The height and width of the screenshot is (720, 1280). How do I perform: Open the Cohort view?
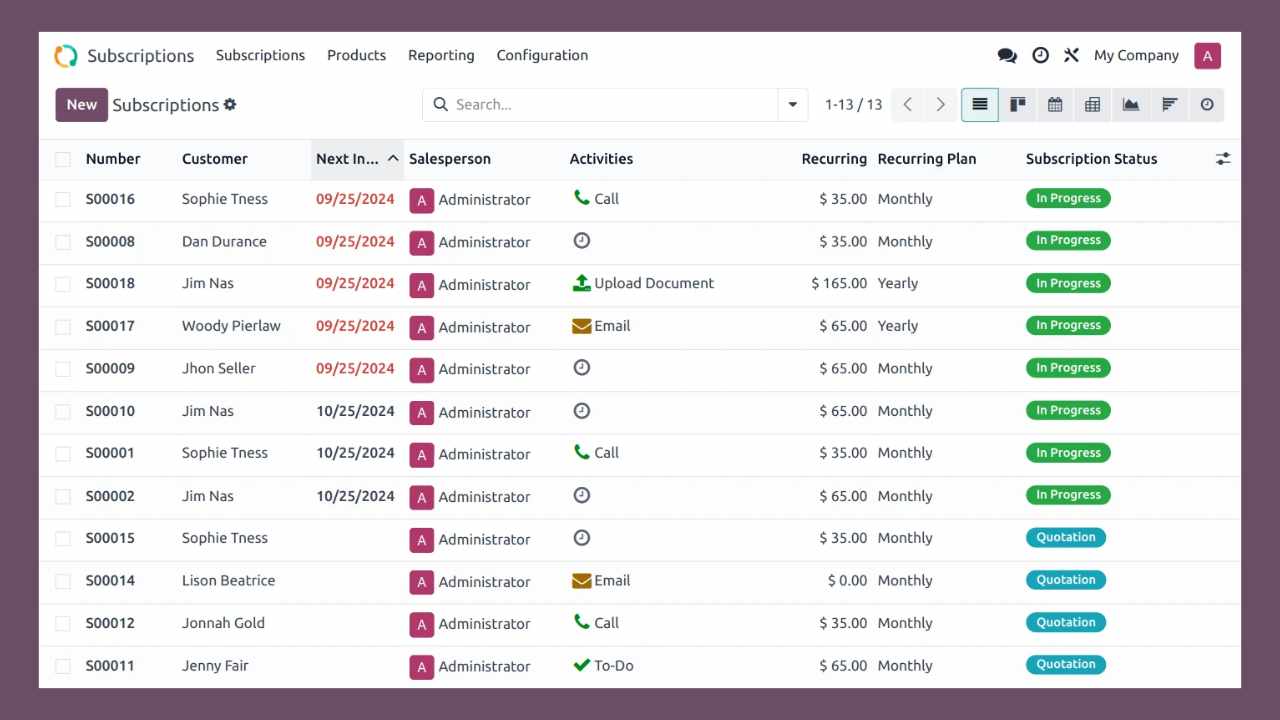click(1169, 105)
